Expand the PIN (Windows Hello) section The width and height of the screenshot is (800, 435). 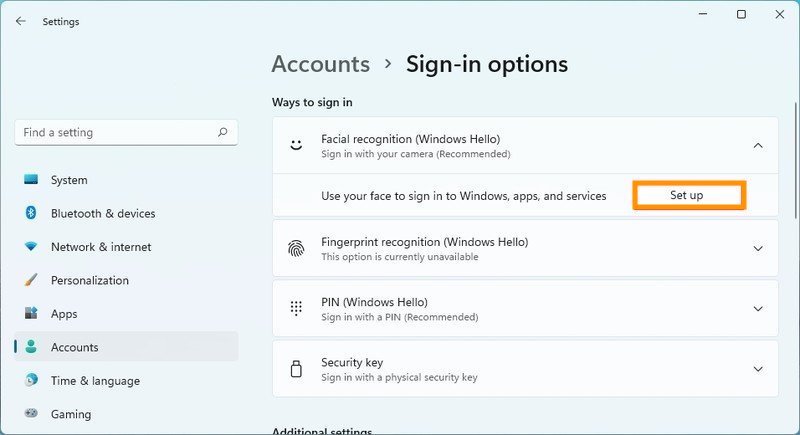[x=758, y=309]
